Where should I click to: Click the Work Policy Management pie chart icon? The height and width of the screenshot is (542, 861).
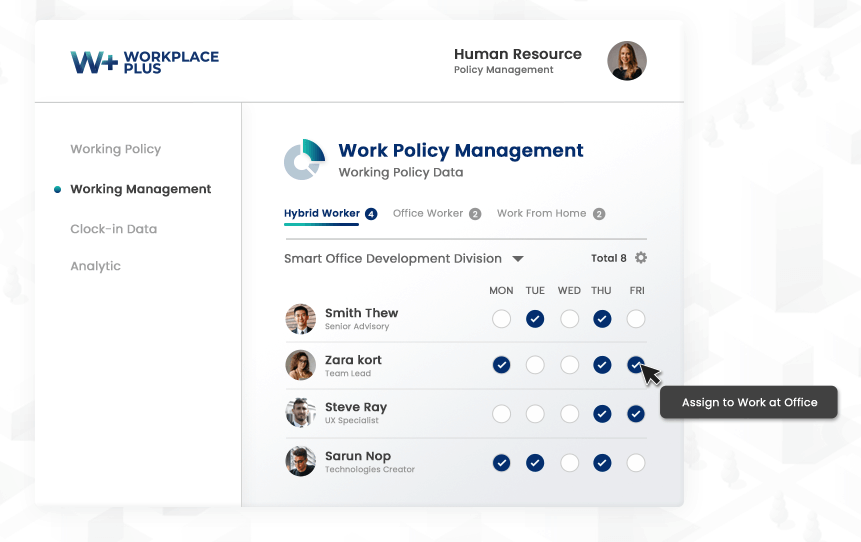305,160
